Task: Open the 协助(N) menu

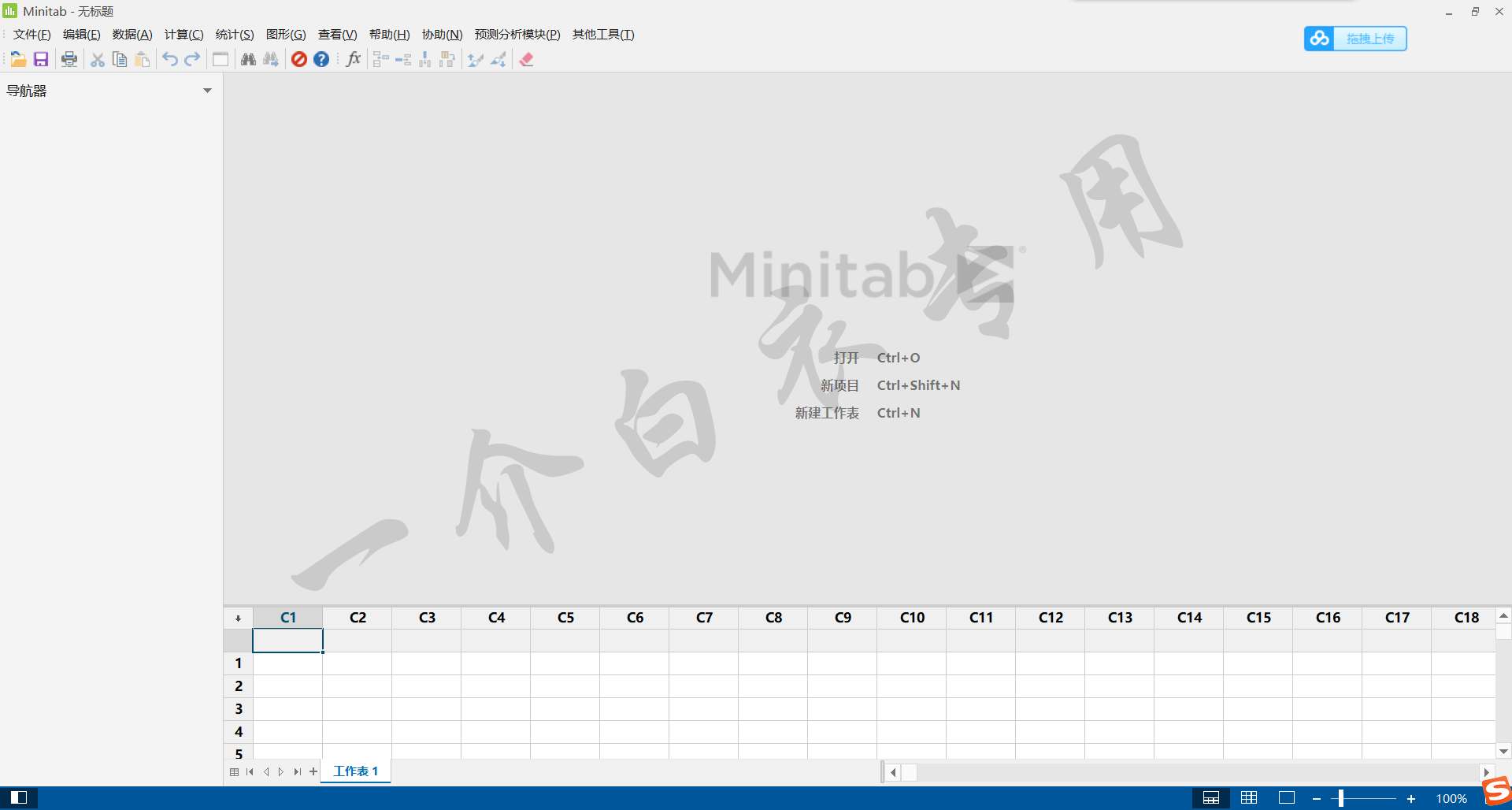Action: 442,35
